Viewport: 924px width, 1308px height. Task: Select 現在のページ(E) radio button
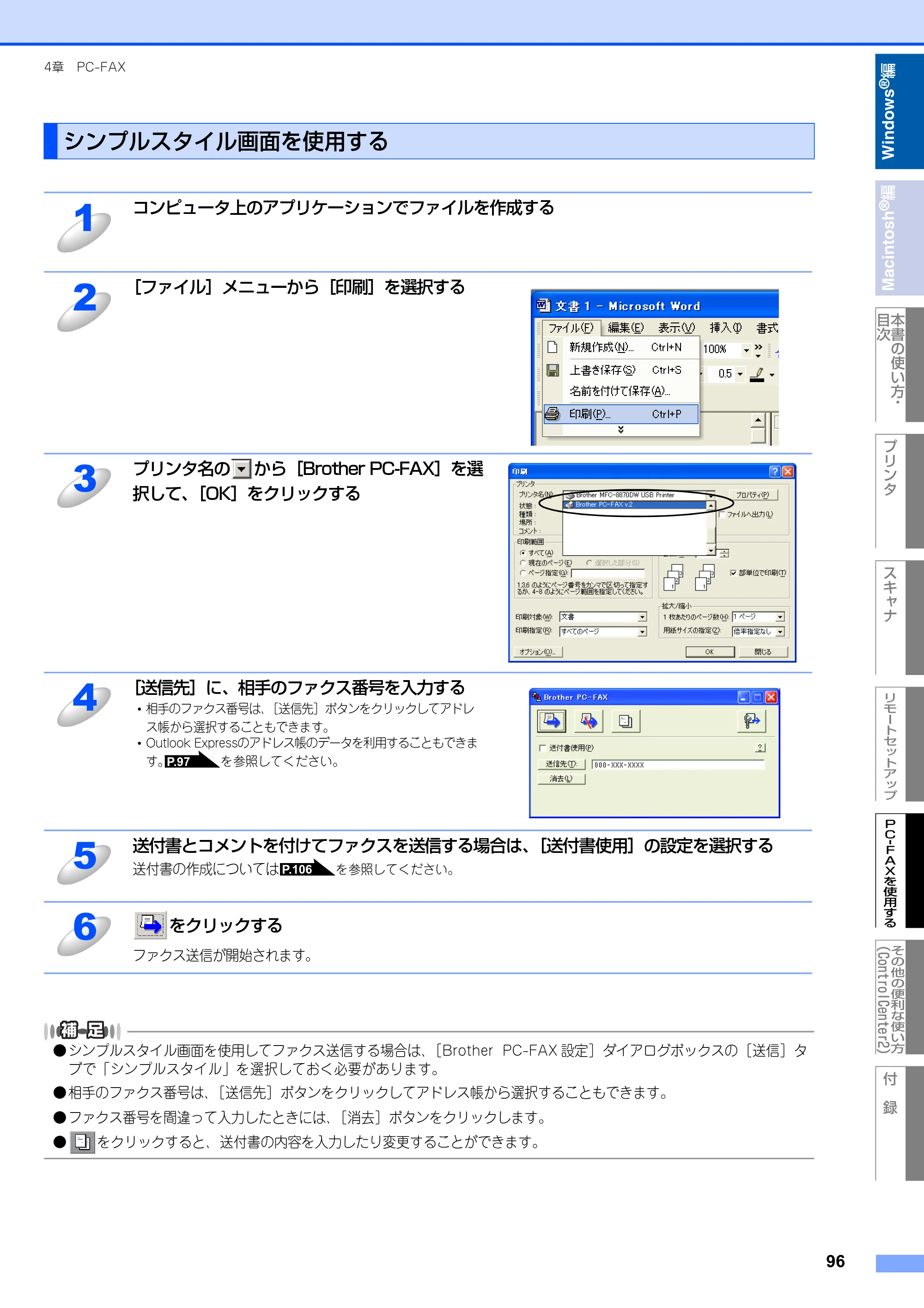[x=523, y=563]
